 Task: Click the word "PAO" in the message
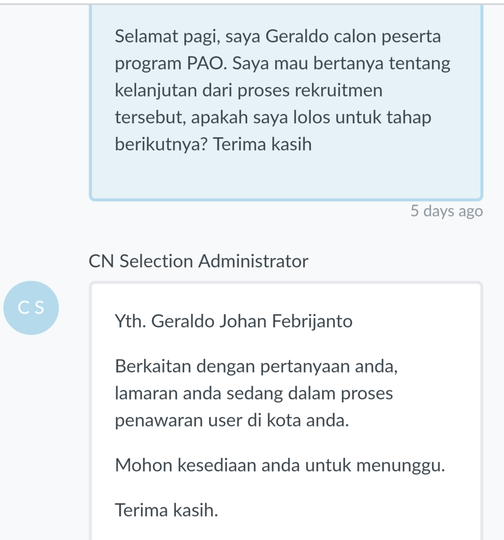[x=207, y=63]
